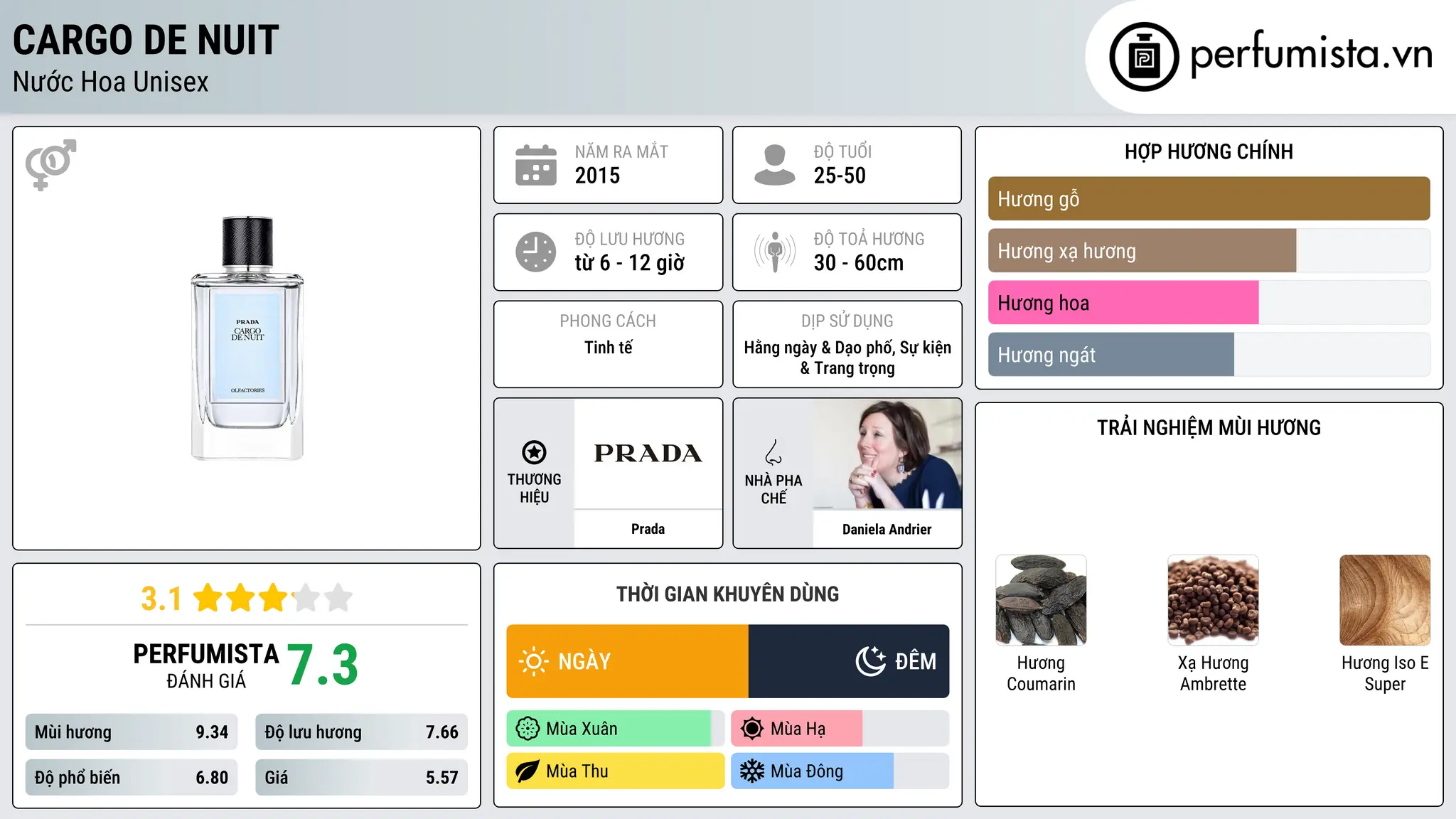
Task: Click the HỢP HƯƠNG CHÍNH heading
Action: (x=1209, y=151)
